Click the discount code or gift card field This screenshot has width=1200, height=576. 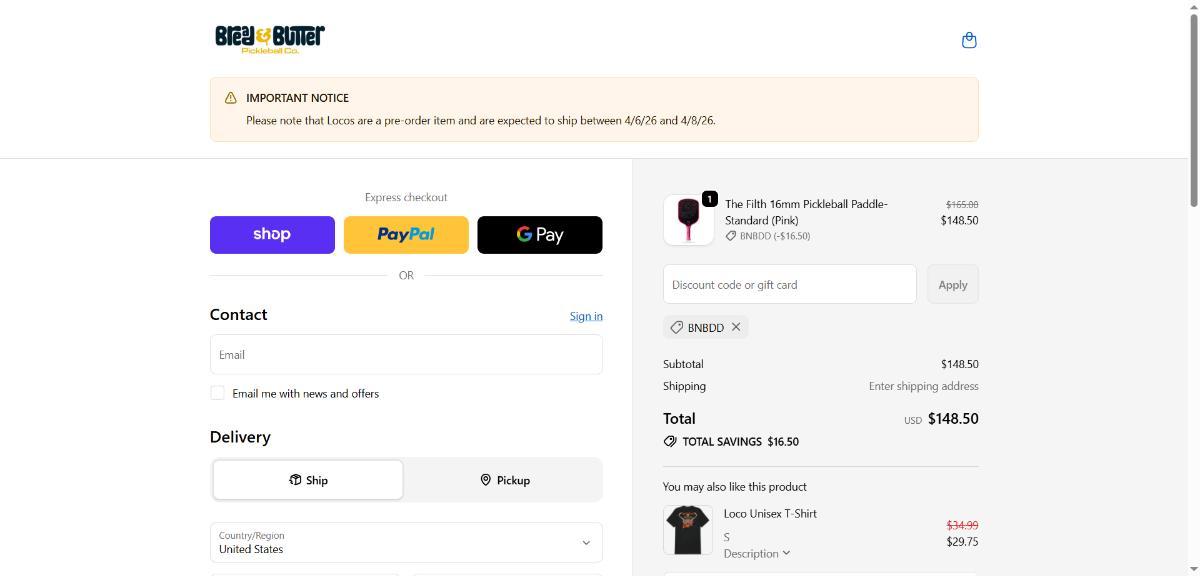(789, 285)
